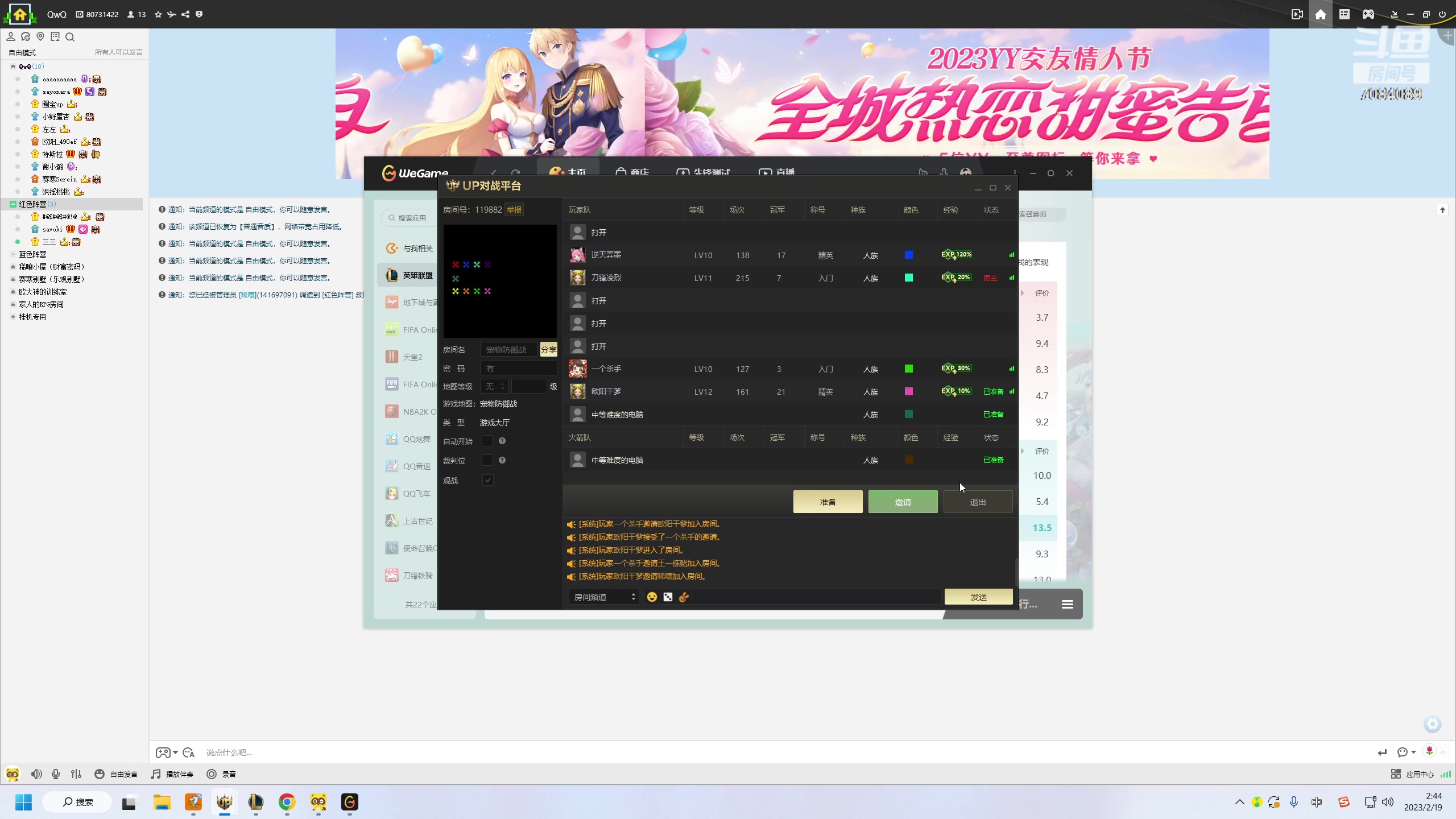Image resolution: width=1456 pixels, height=819 pixels.
Task: Click the 密码 password field
Action: point(518,369)
